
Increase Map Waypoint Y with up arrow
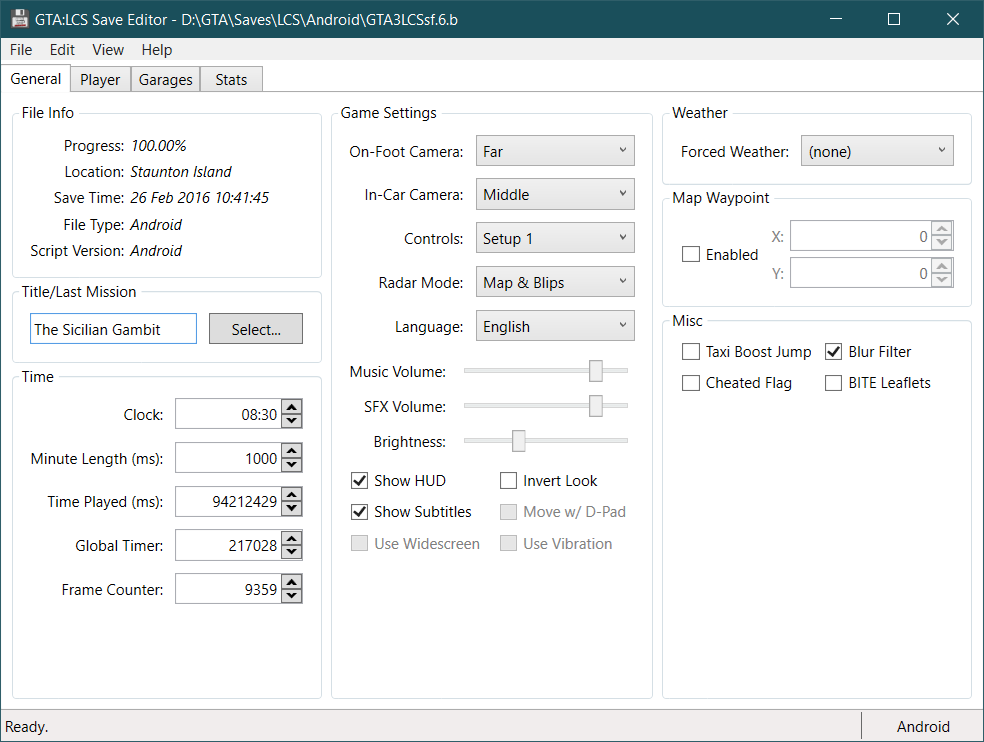pyautogui.click(x=942, y=266)
